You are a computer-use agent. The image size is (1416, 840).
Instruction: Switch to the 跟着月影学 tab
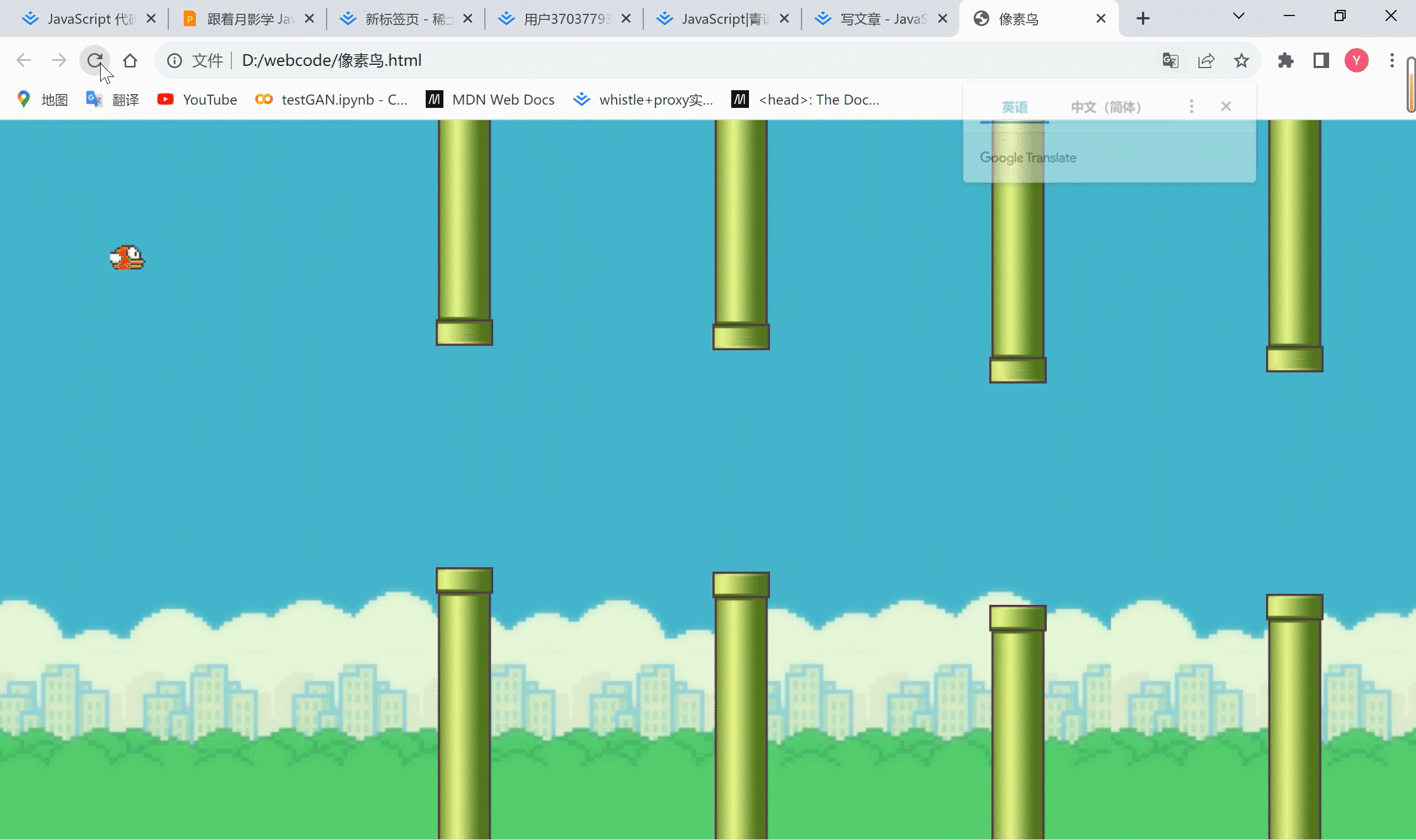click(x=249, y=19)
